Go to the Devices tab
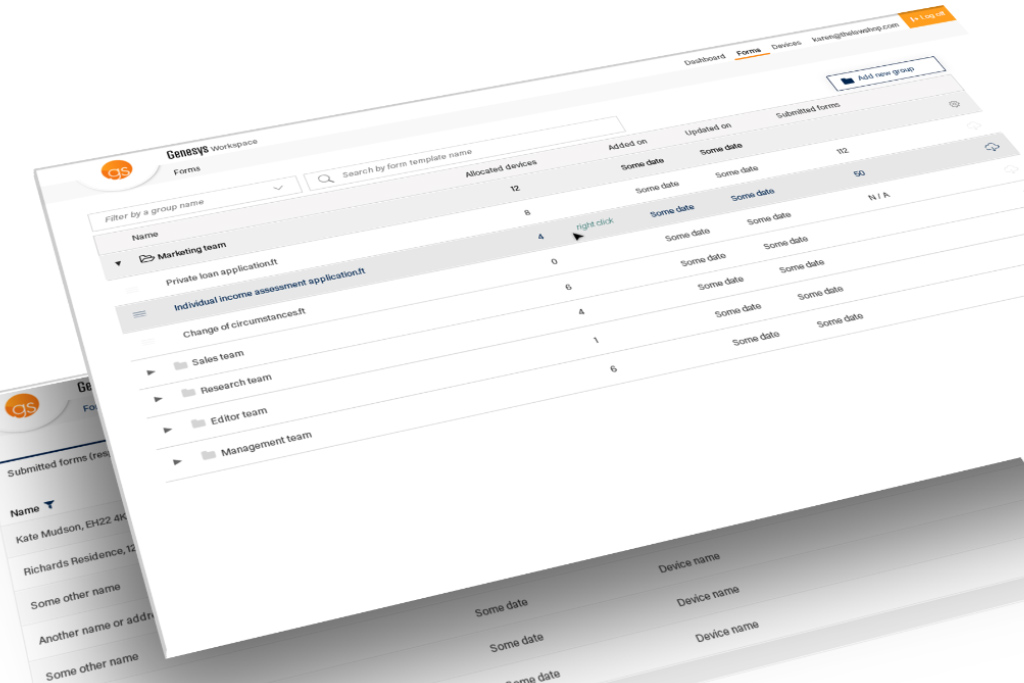Screen dimensions: 1024x683 pyautogui.click(x=786, y=44)
